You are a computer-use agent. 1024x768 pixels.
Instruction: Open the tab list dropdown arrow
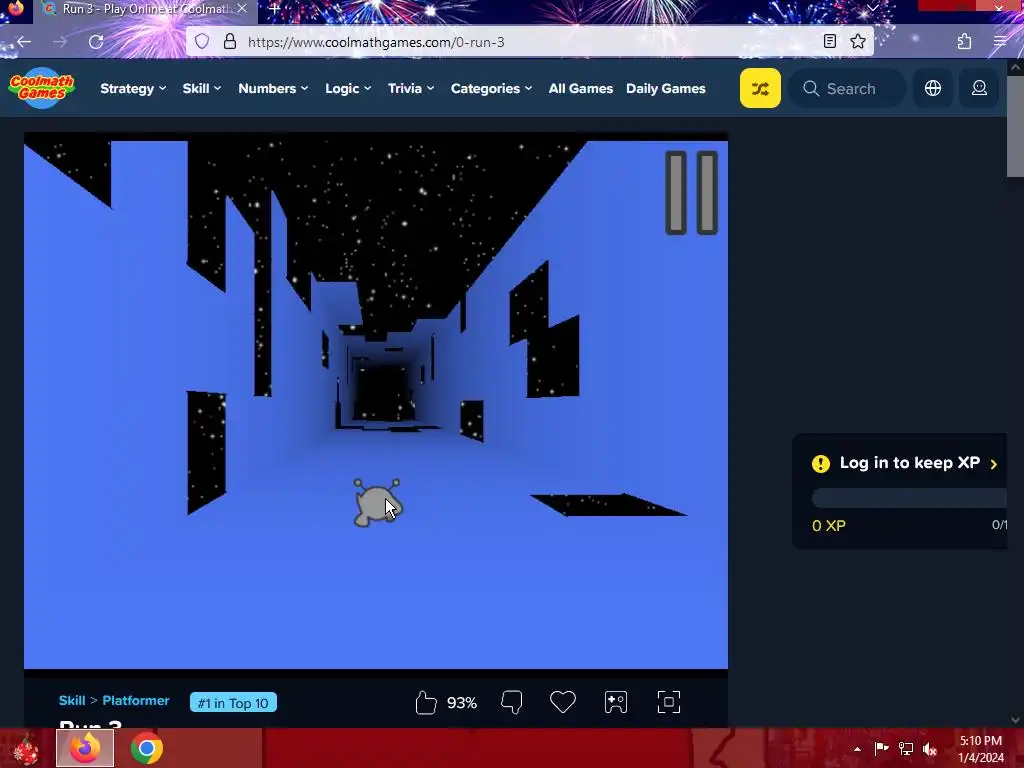(873, 8)
